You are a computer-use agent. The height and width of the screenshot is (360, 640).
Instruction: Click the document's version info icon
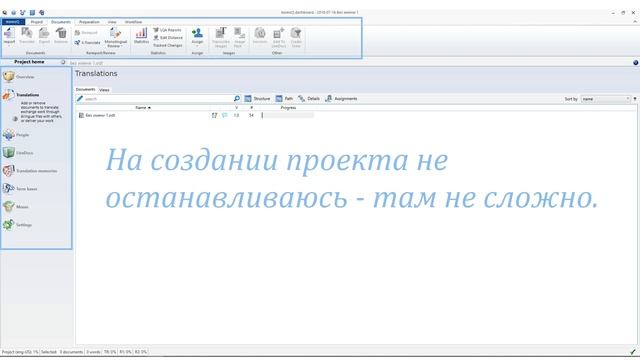pyautogui.click(x=214, y=116)
